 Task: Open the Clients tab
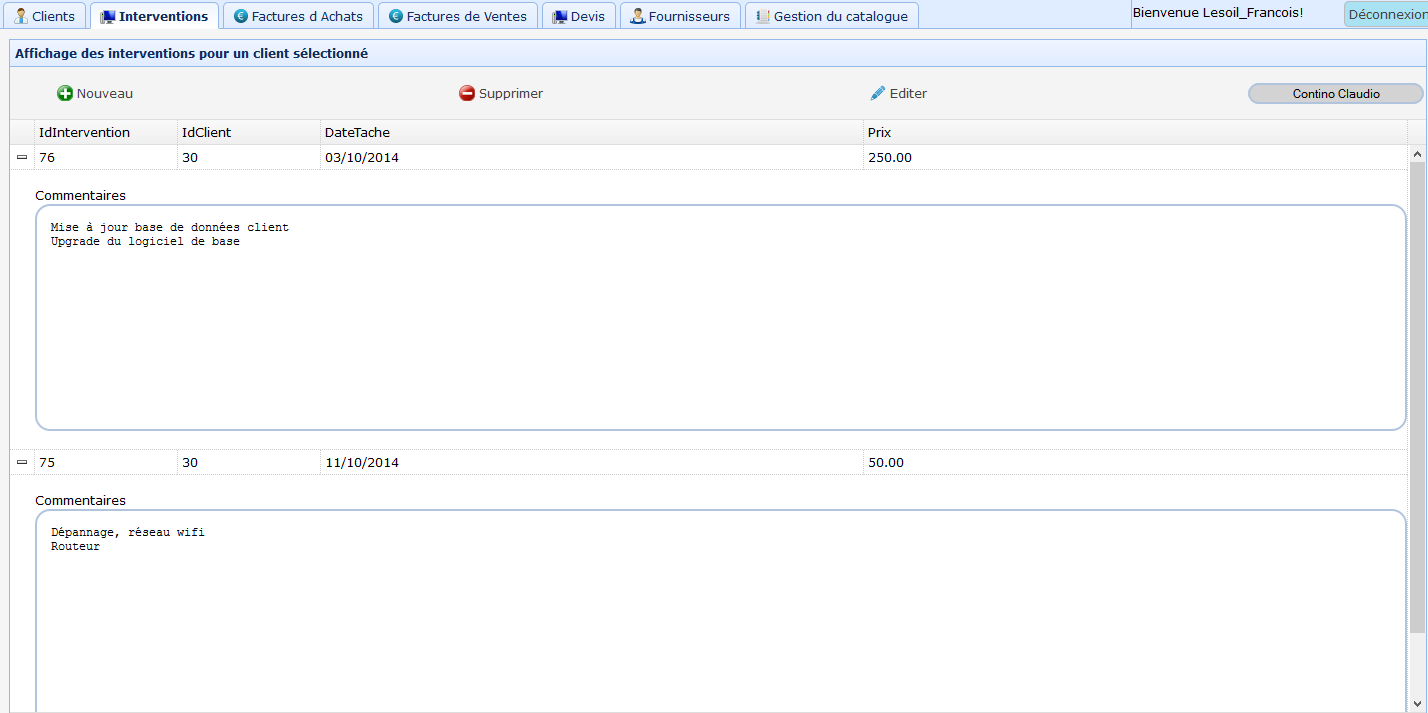[x=45, y=16]
